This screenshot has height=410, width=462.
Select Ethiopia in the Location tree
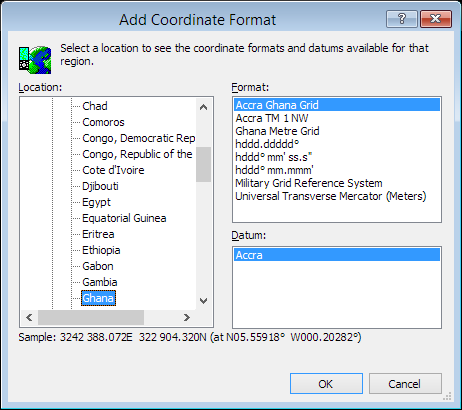pyautogui.click(x=101, y=250)
